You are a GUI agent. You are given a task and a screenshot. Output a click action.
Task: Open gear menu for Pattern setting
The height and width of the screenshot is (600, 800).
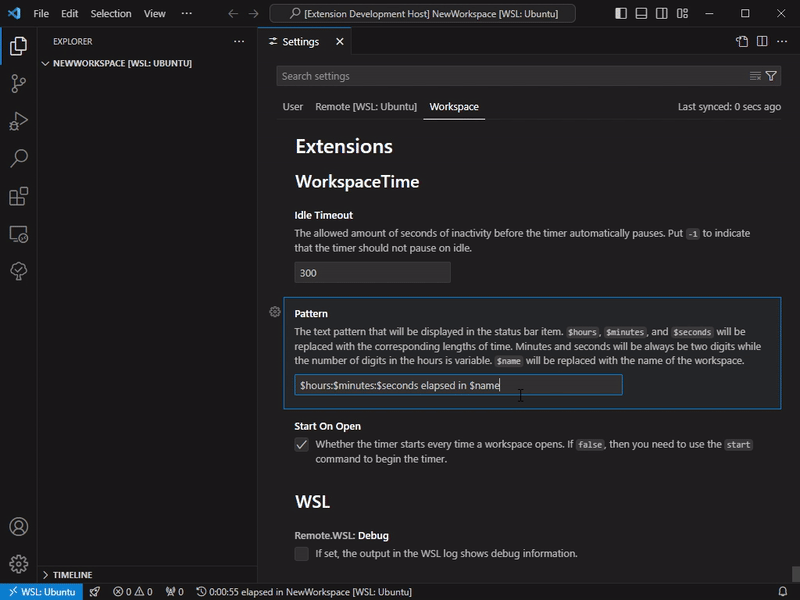pyautogui.click(x=275, y=312)
